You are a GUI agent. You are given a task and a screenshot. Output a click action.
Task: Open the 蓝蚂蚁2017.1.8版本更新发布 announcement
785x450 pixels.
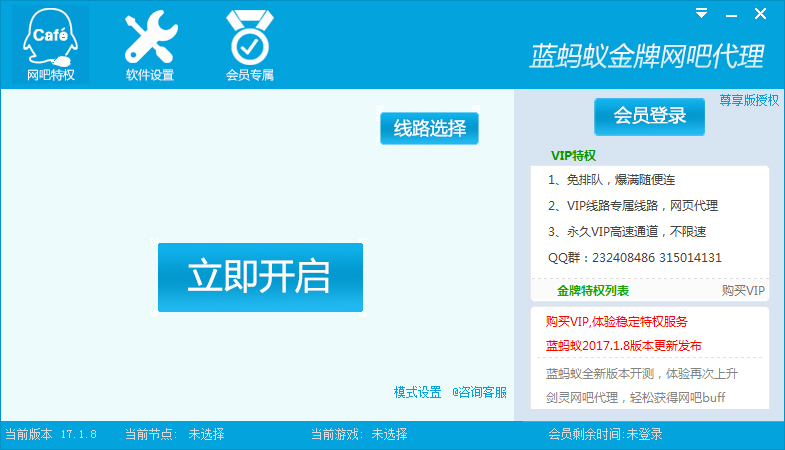tap(623, 345)
